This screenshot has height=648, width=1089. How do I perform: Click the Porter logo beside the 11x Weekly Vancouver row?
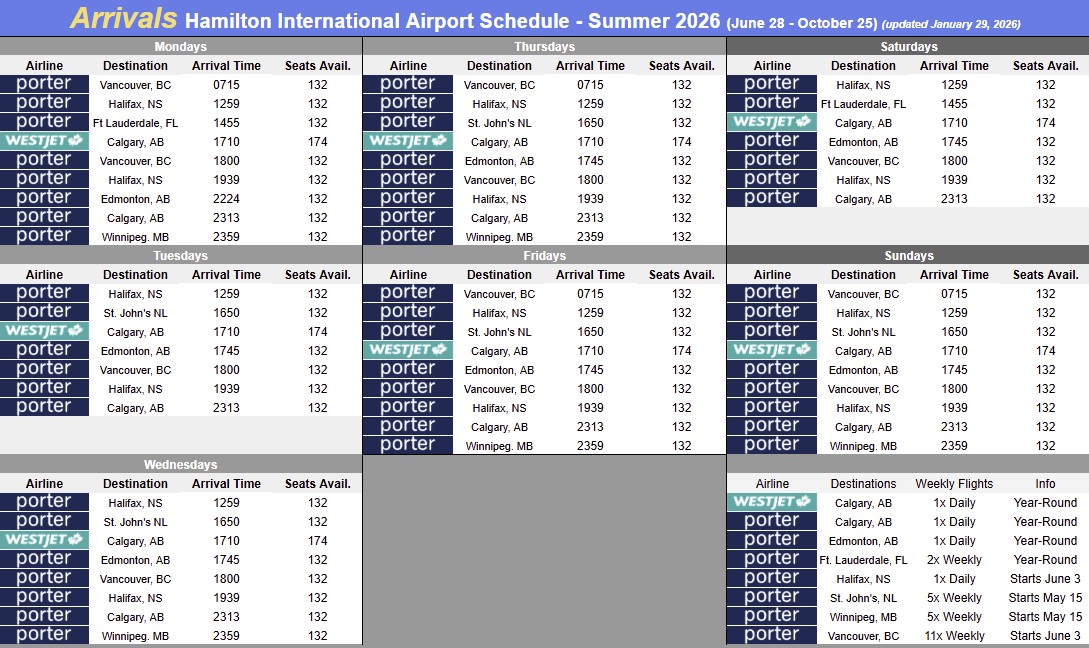(x=771, y=635)
